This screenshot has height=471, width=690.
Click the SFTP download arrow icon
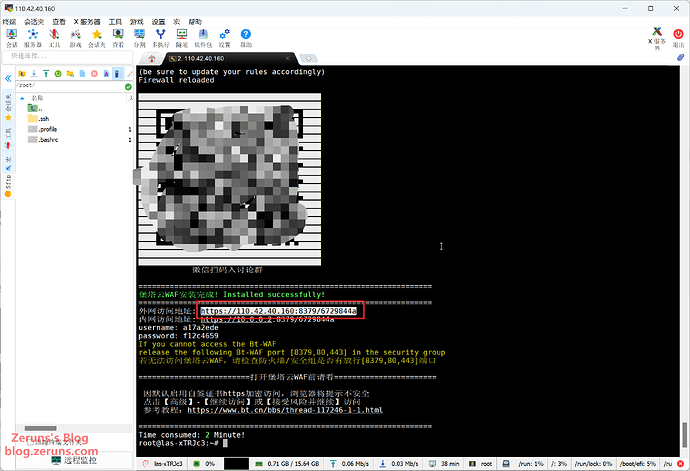34,74
